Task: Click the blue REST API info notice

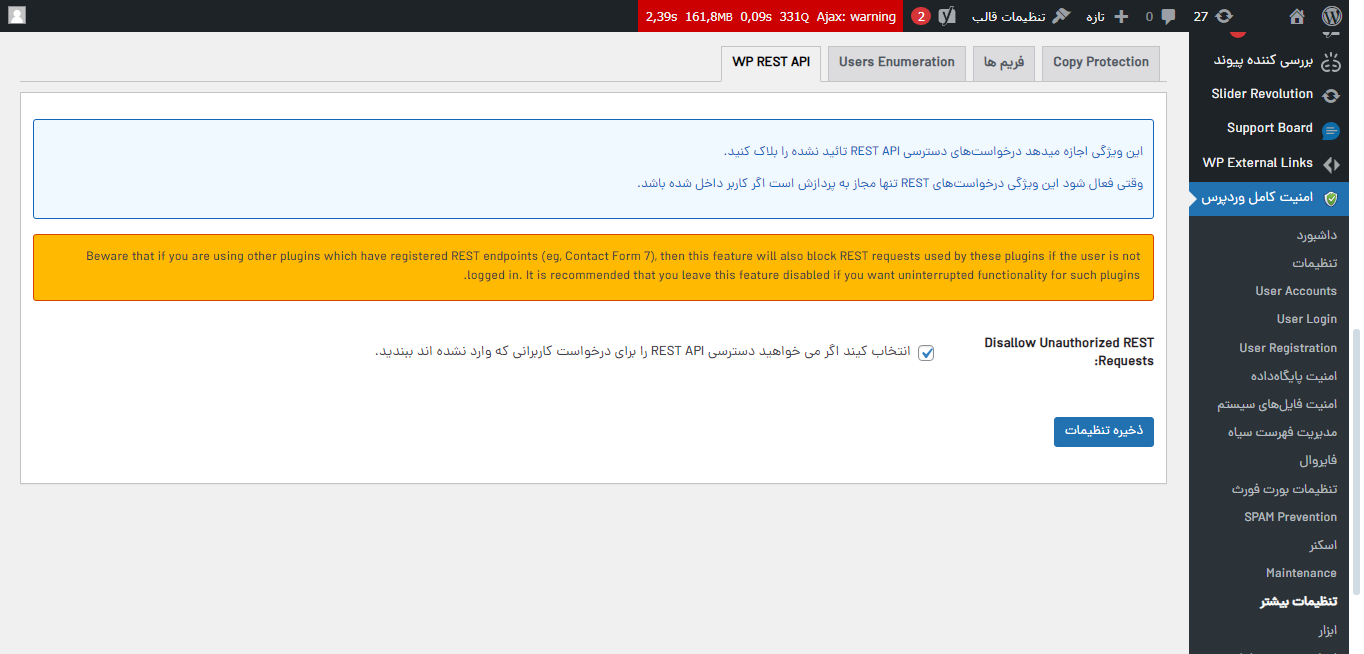Action: [593, 169]
